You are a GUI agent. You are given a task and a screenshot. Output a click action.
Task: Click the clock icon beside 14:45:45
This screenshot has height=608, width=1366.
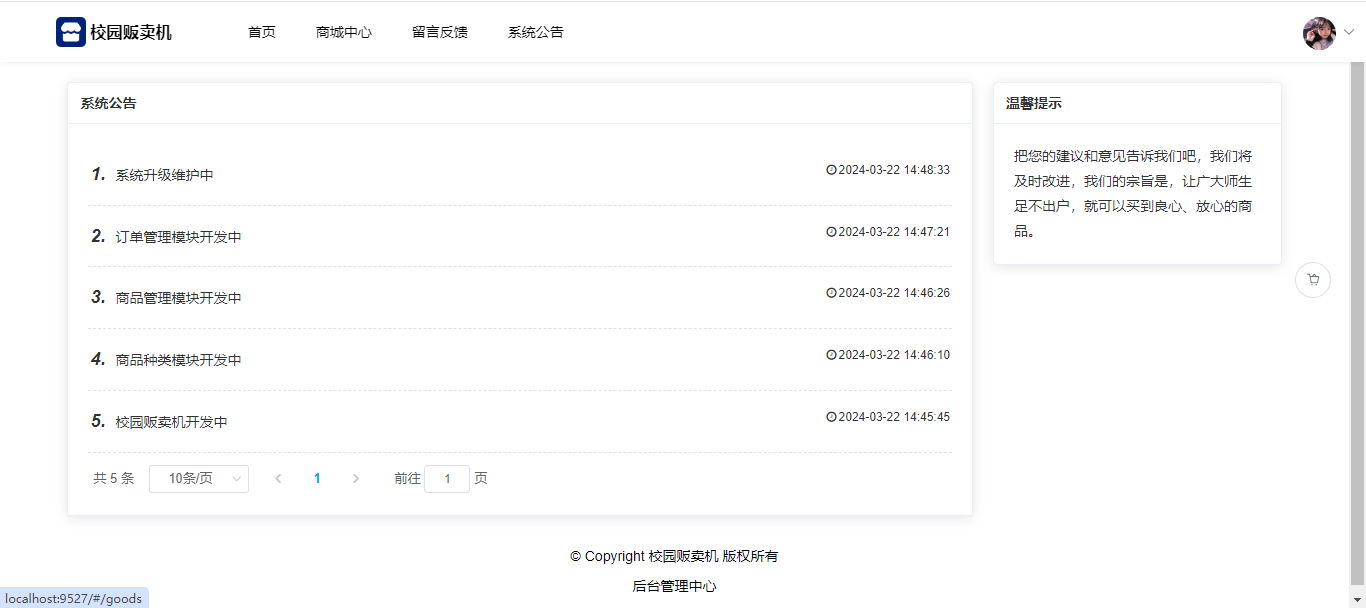click(831, 417)
